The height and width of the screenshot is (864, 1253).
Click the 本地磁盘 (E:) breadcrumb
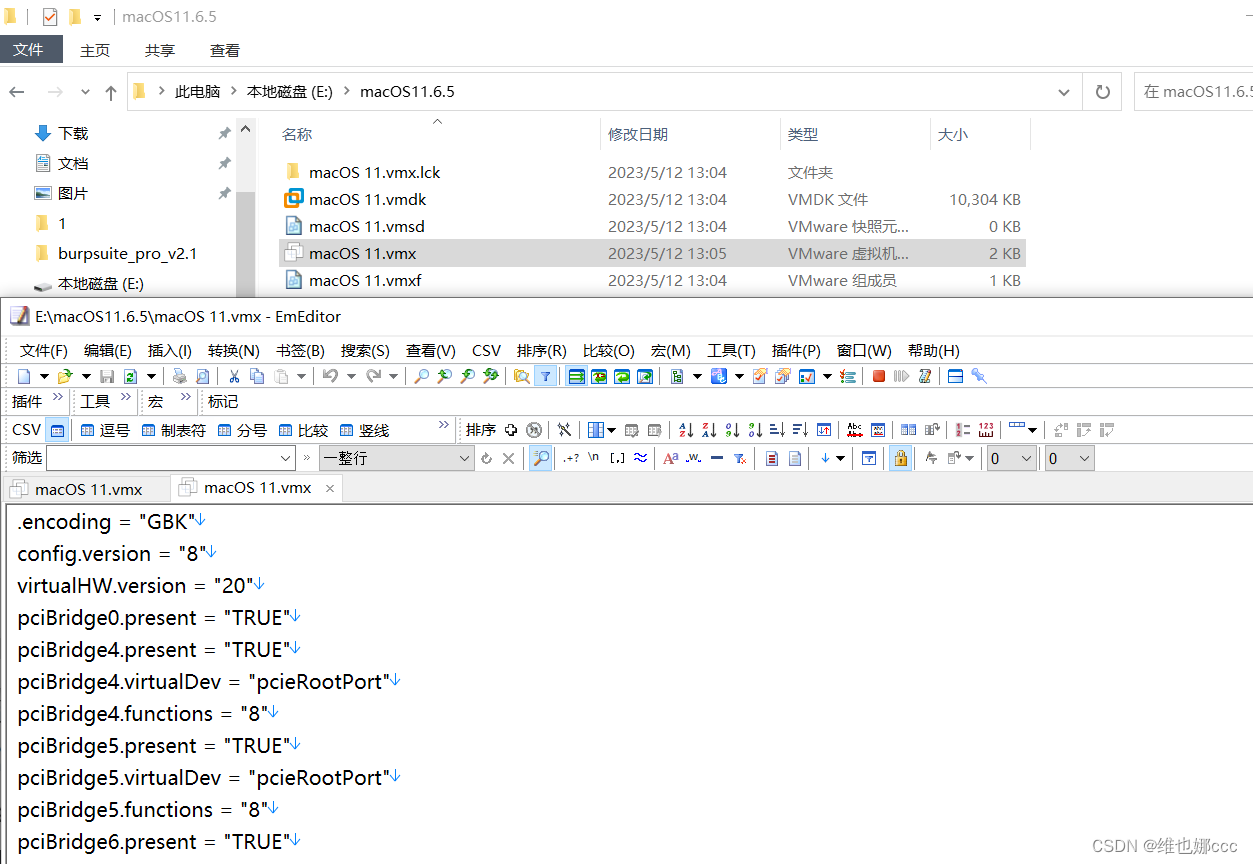(290, 92)
